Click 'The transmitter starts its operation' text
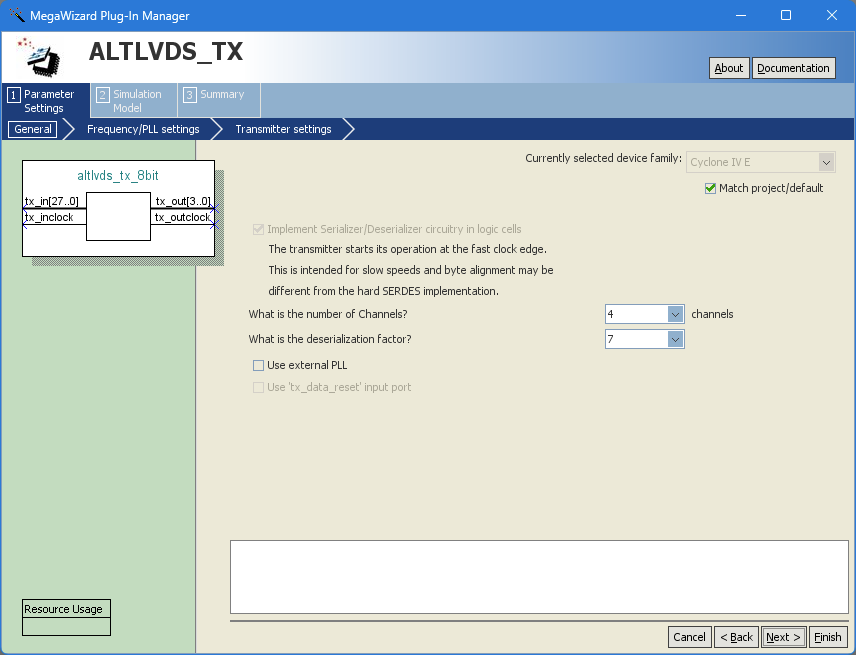 [408, 249]
